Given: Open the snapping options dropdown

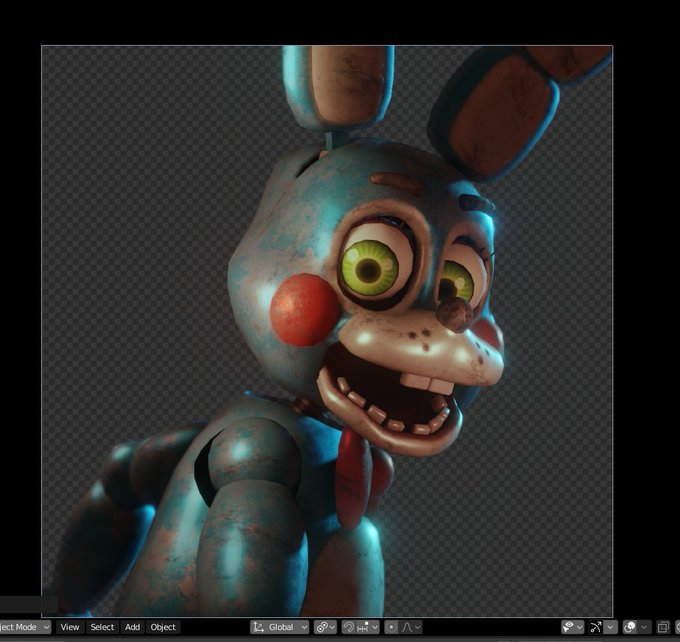Looking at the screenshot, I should click(367, 627).
